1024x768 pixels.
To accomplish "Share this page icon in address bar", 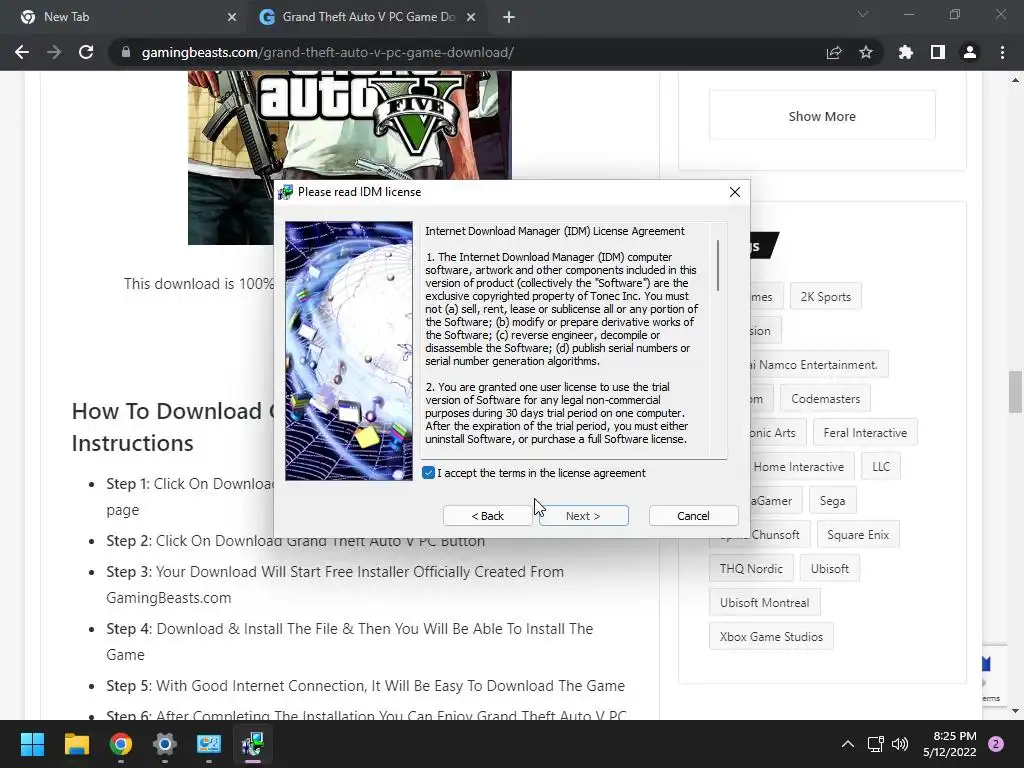I will (x=834, y=52).
